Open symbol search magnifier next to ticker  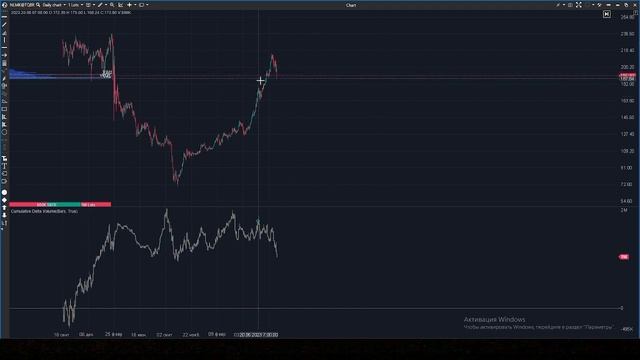[x=38, y=5]
